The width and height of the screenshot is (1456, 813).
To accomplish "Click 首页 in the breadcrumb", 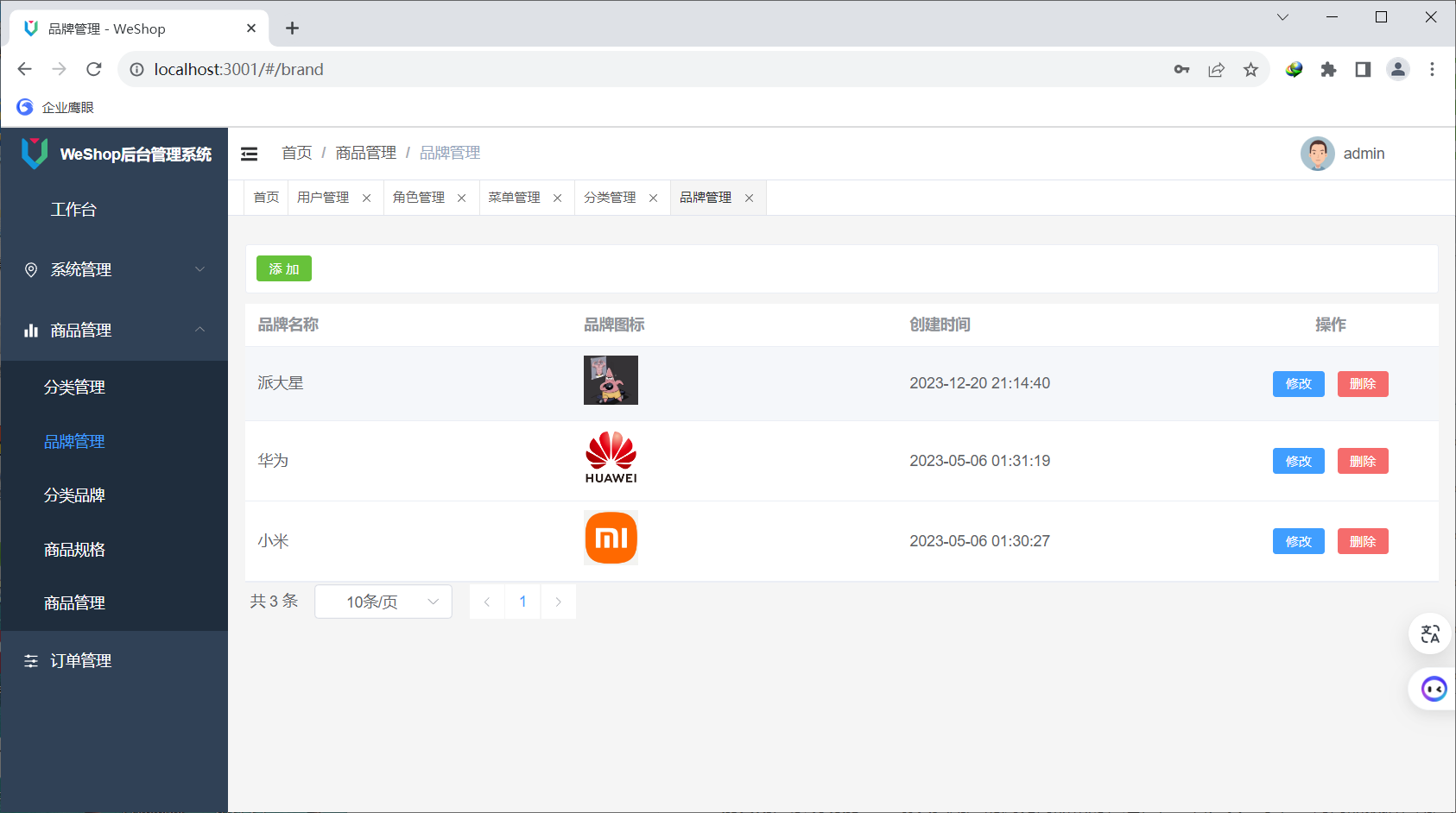I will 296,152.
